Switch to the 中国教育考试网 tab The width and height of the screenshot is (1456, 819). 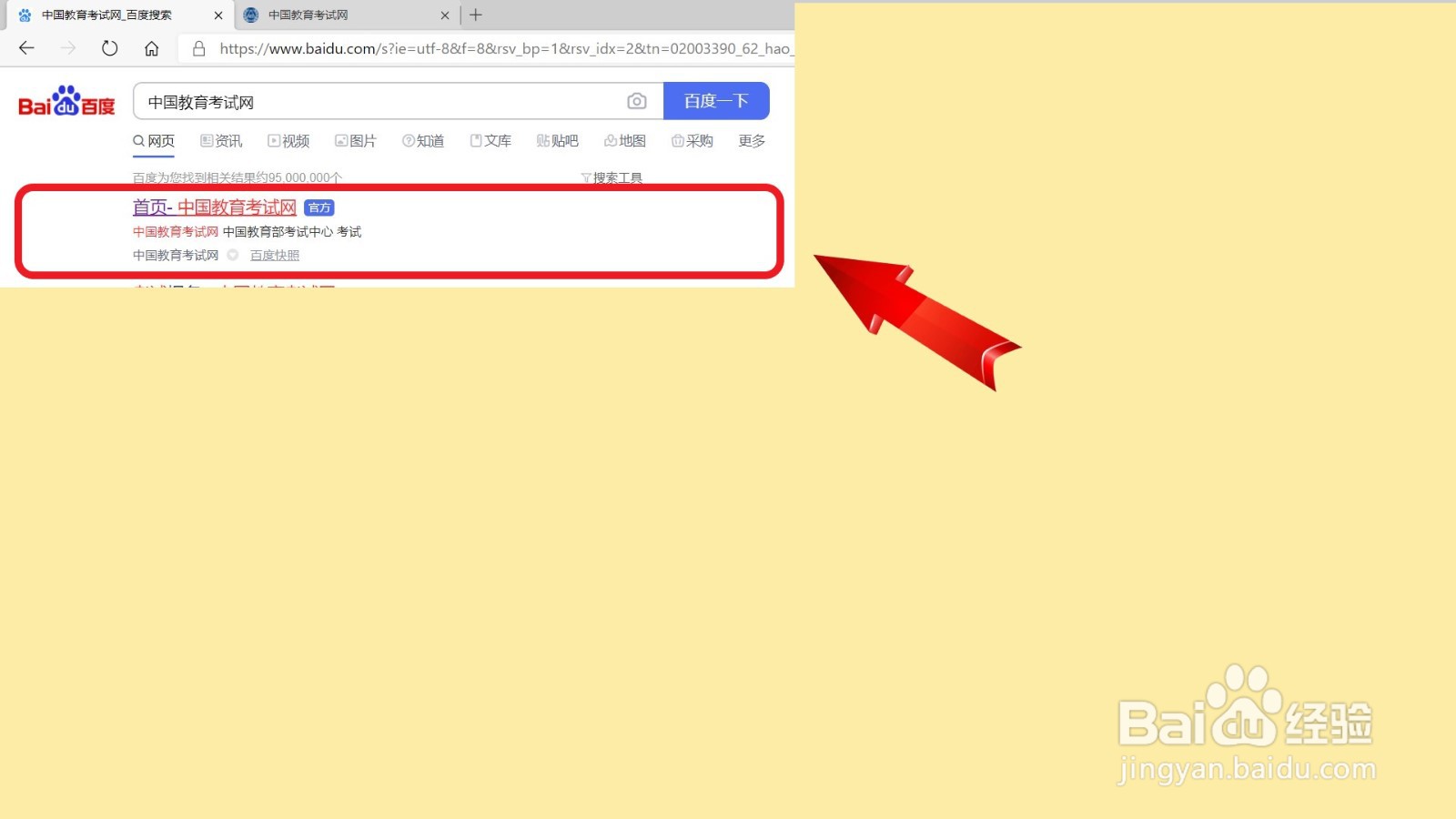(x=346, y=15)
